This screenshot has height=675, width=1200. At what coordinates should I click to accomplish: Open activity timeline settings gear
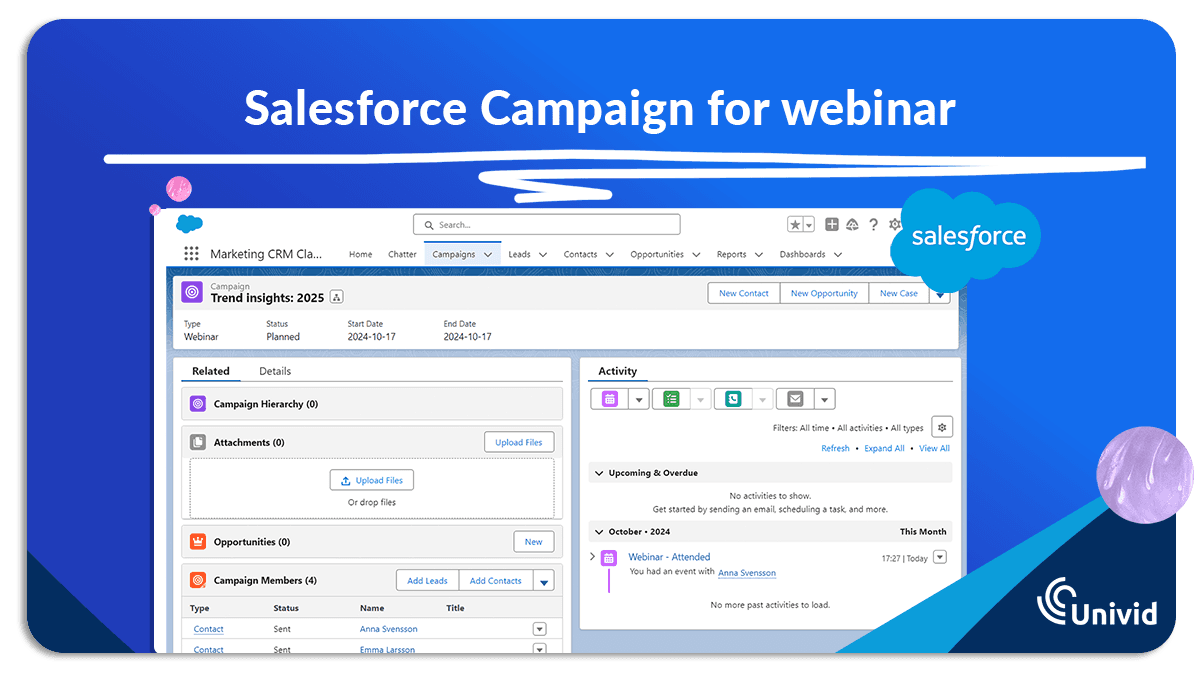pos(941,427)
